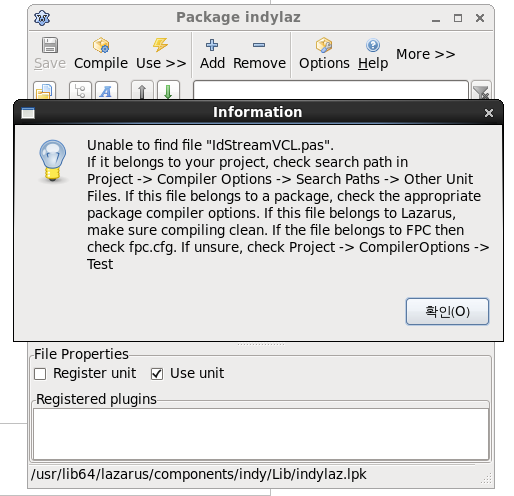Remove the selected file using the minus icon
The image size is (514, 496).
[x=259, y=54]
